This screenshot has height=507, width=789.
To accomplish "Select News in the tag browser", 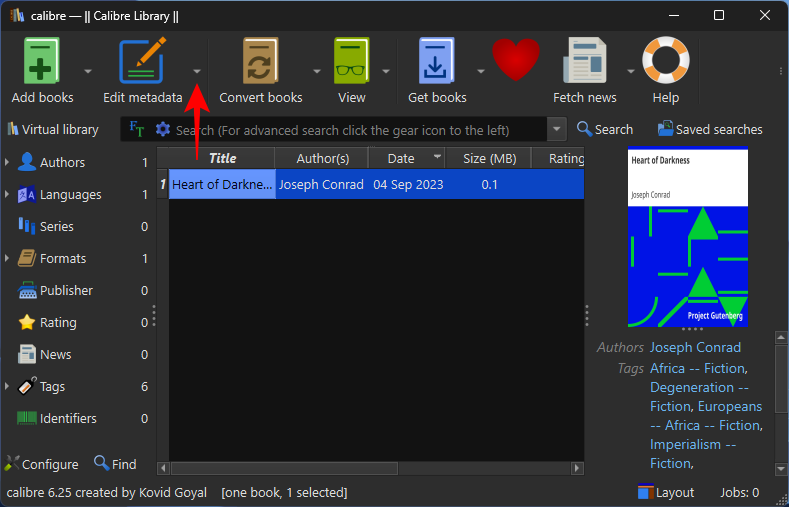I will [x=55, y=355].
